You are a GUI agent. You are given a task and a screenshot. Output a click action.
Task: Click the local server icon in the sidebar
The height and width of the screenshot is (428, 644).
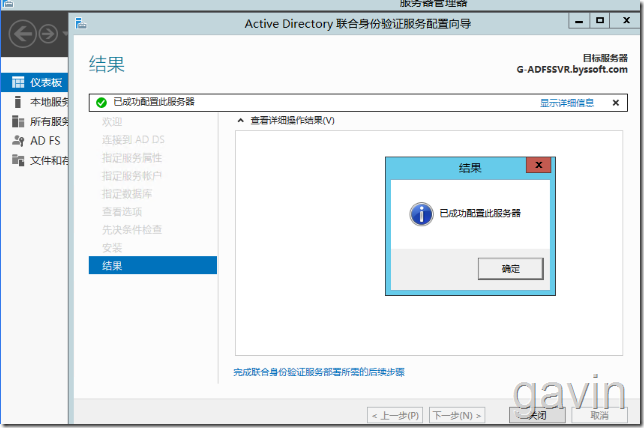click(x=17, y=101)
